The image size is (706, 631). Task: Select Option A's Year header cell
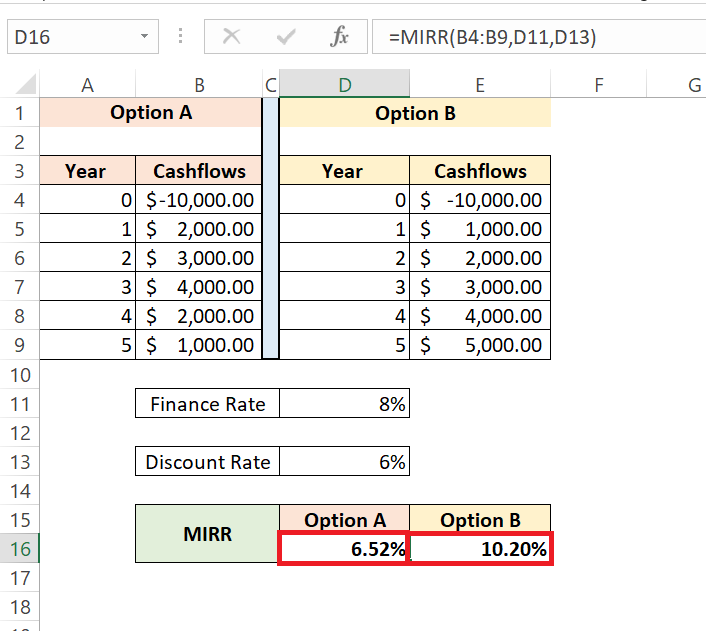(87, 170)
